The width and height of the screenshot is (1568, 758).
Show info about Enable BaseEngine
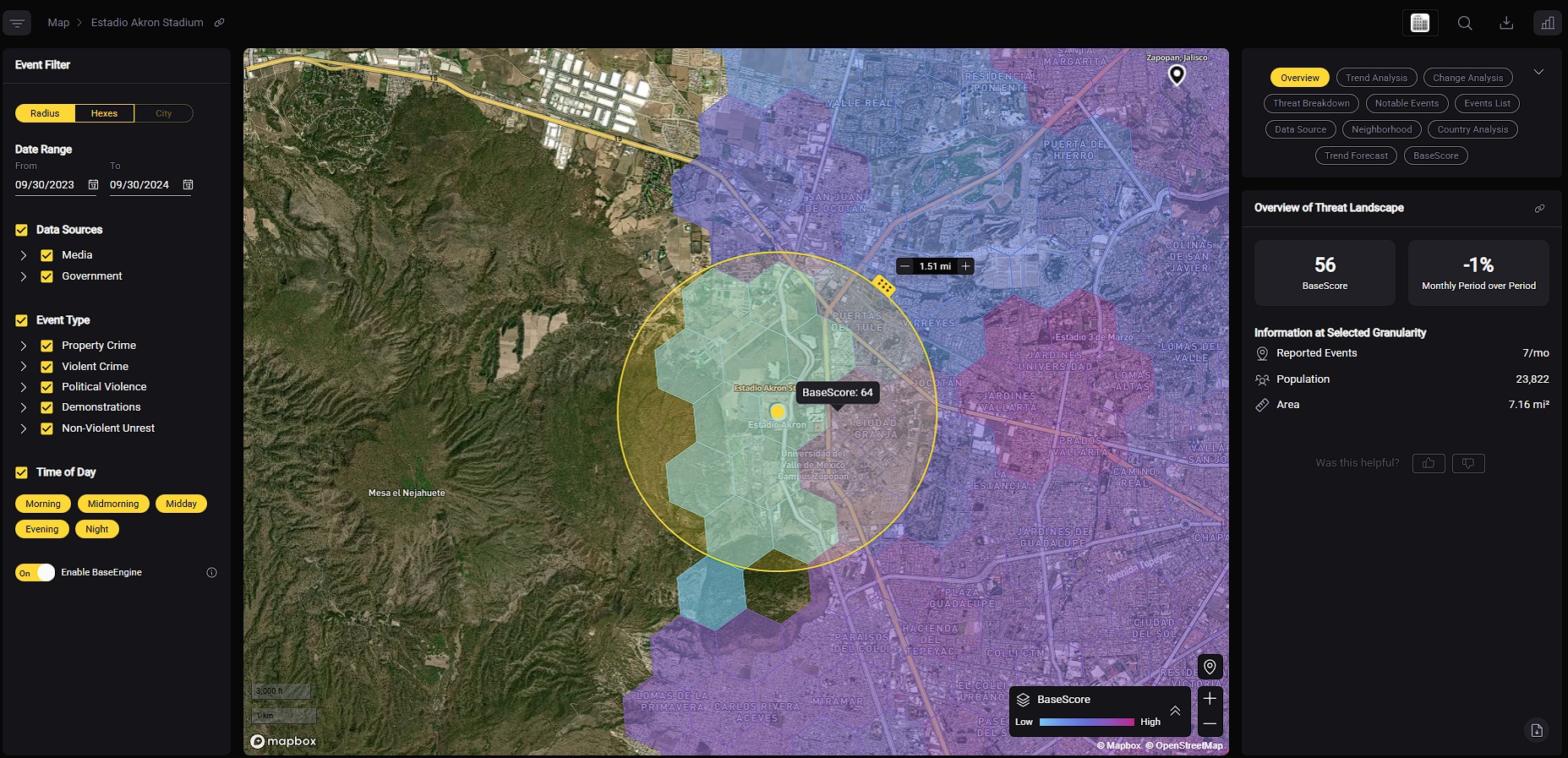(211, 572)
